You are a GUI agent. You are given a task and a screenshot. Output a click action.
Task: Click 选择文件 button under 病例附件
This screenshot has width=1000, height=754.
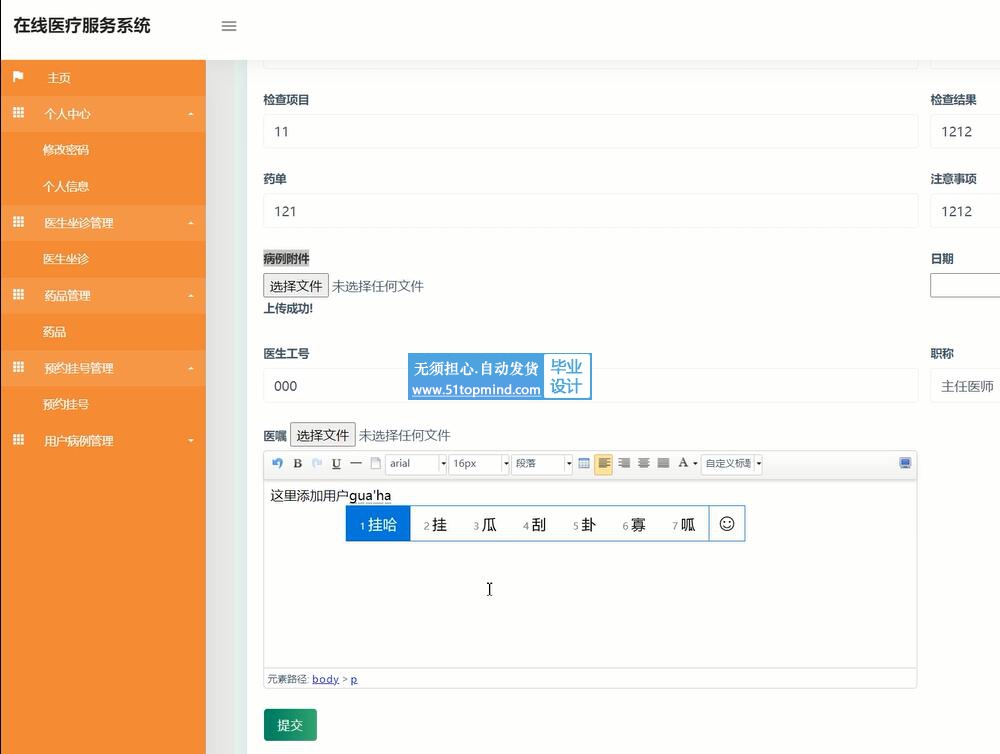pyautogui.click(x=296, y=286)
